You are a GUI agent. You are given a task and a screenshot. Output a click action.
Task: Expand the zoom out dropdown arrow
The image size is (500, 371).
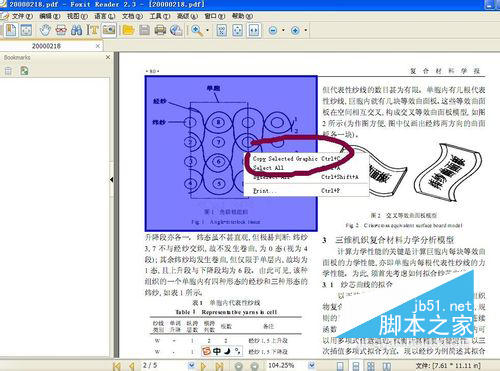tap(283, 30)
